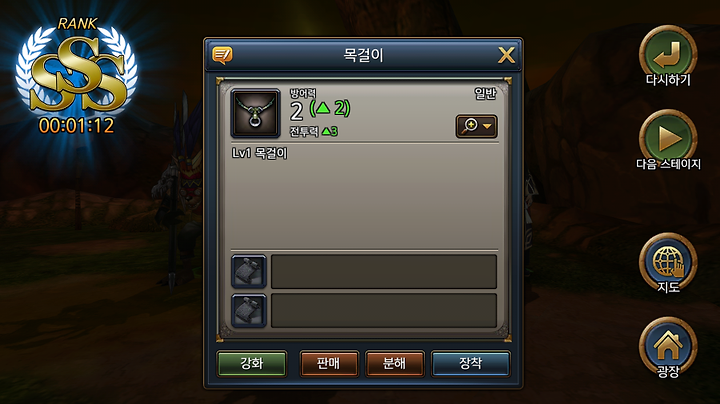720x404 pixels.
Task: Click the 다시하기 retry arrow icon
Action: coord(668,54)
